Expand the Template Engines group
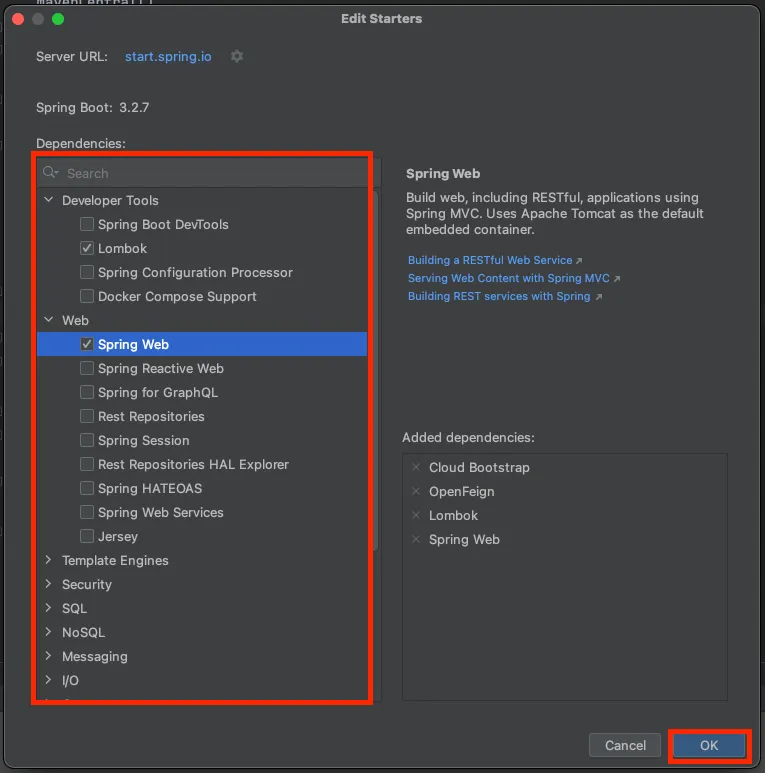This screenshot has width=765, height=773. [x=48, y=560]
